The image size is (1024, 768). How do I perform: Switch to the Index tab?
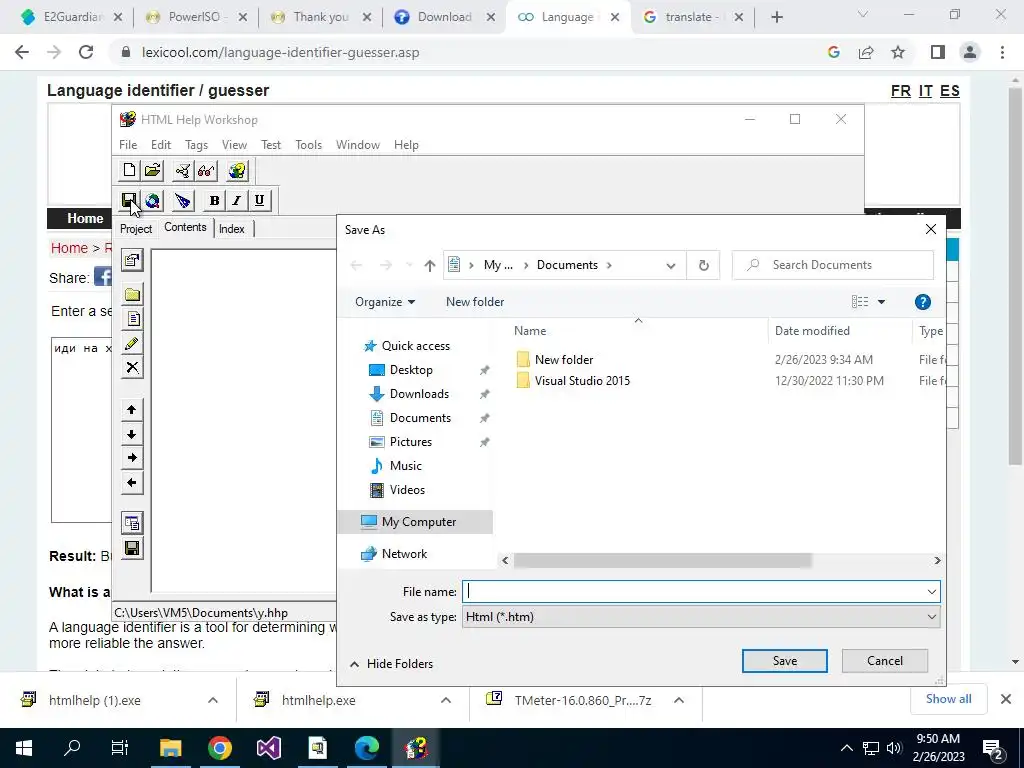click(232, 229)
